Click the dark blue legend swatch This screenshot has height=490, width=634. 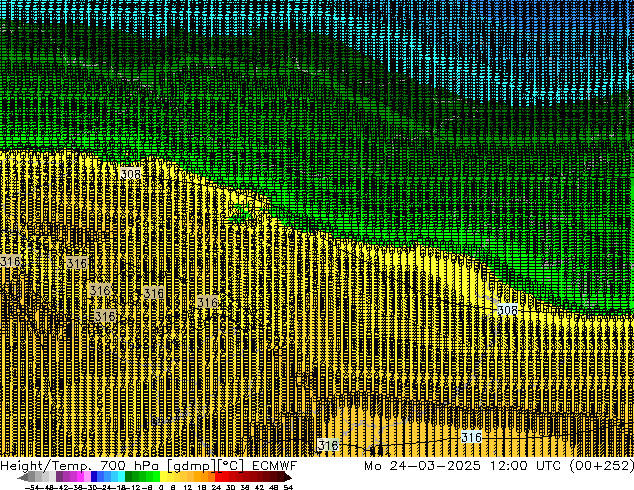(x=94, y=478)
